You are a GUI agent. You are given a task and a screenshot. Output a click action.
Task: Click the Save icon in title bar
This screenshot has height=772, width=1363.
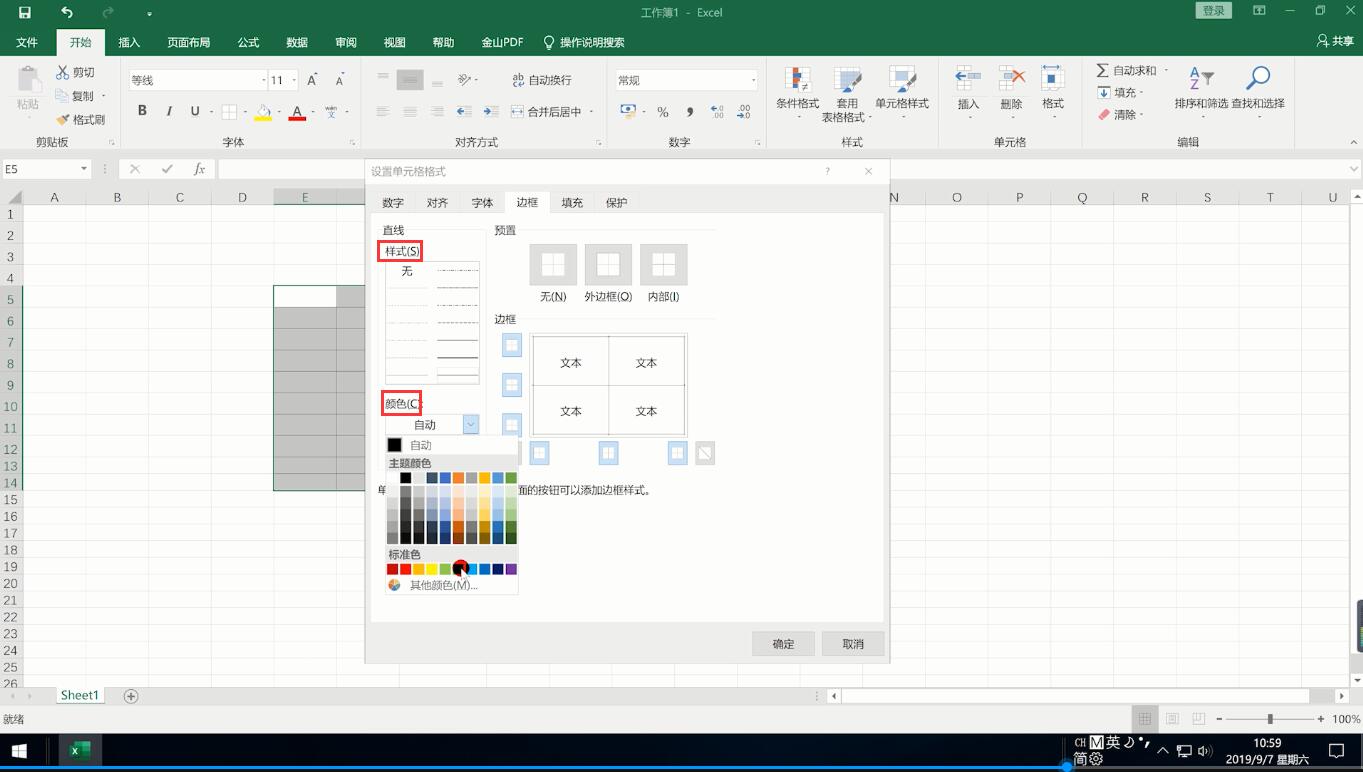24,13
